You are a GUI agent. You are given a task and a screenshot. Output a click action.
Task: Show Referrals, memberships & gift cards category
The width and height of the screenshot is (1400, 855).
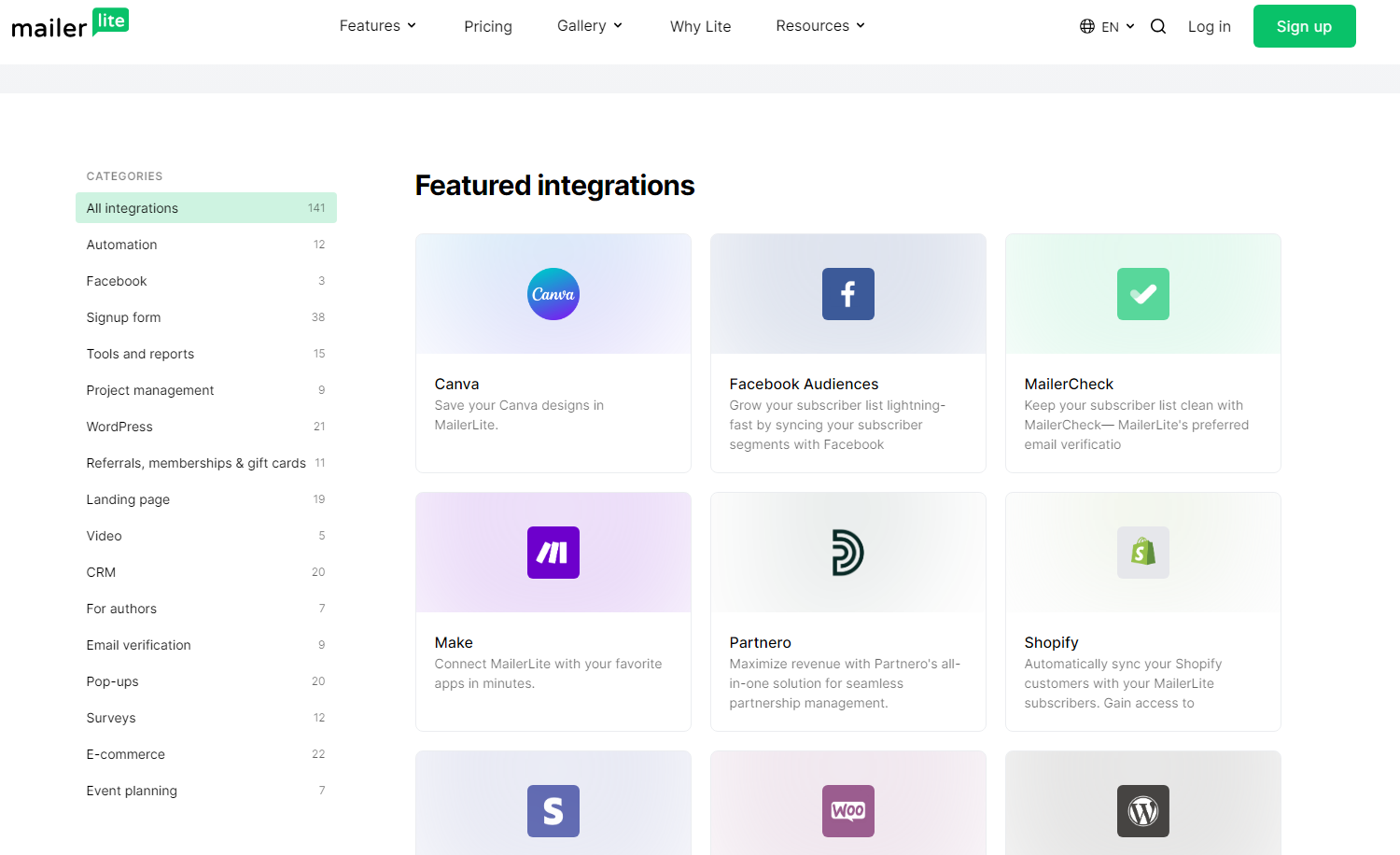(x=206, y=463)
